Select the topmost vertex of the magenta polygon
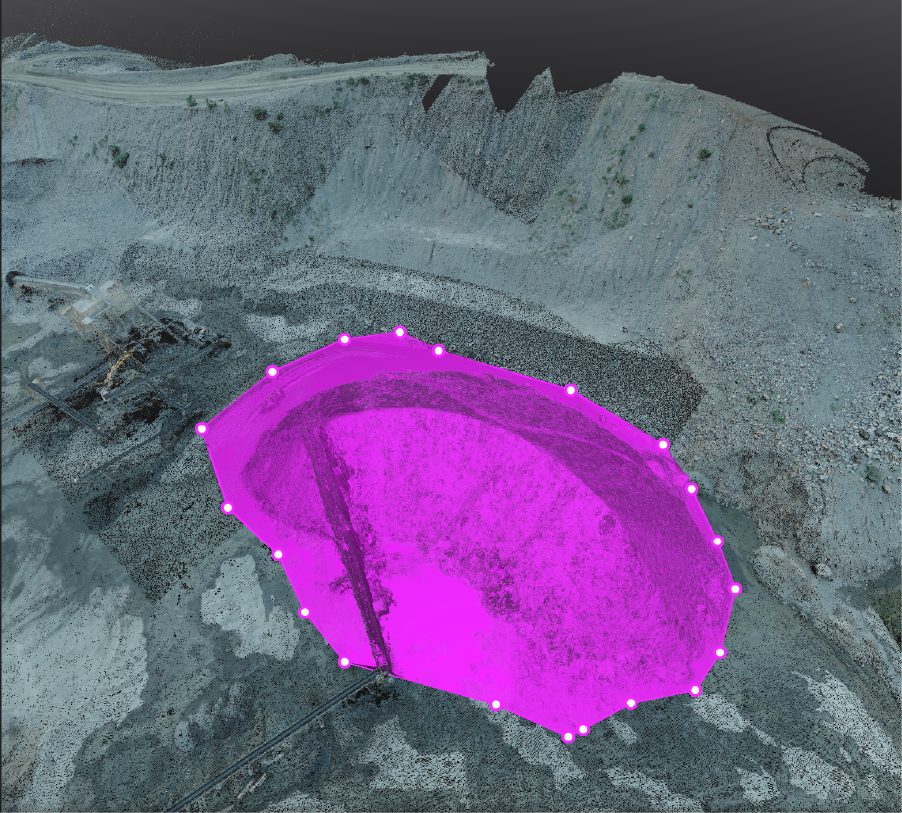902x813 pixels. pyautogui.click(x=399, y=331)
